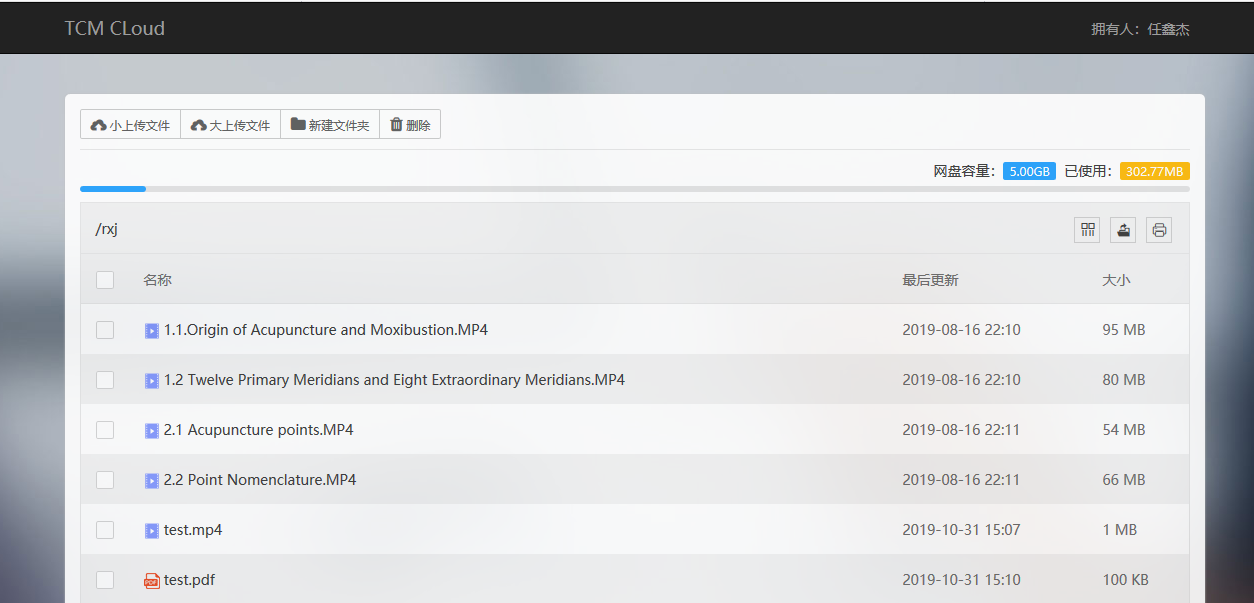
Task: Click the printer icon button
Action: 1159,230
